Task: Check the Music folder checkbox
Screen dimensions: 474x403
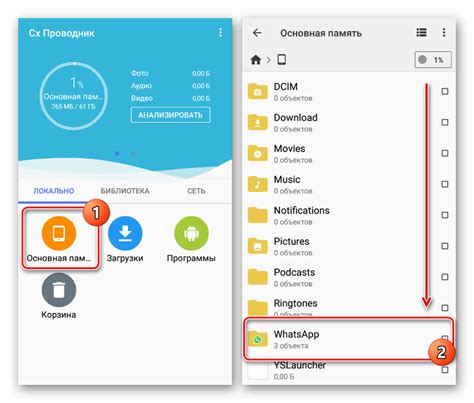Action: (445, 184)
